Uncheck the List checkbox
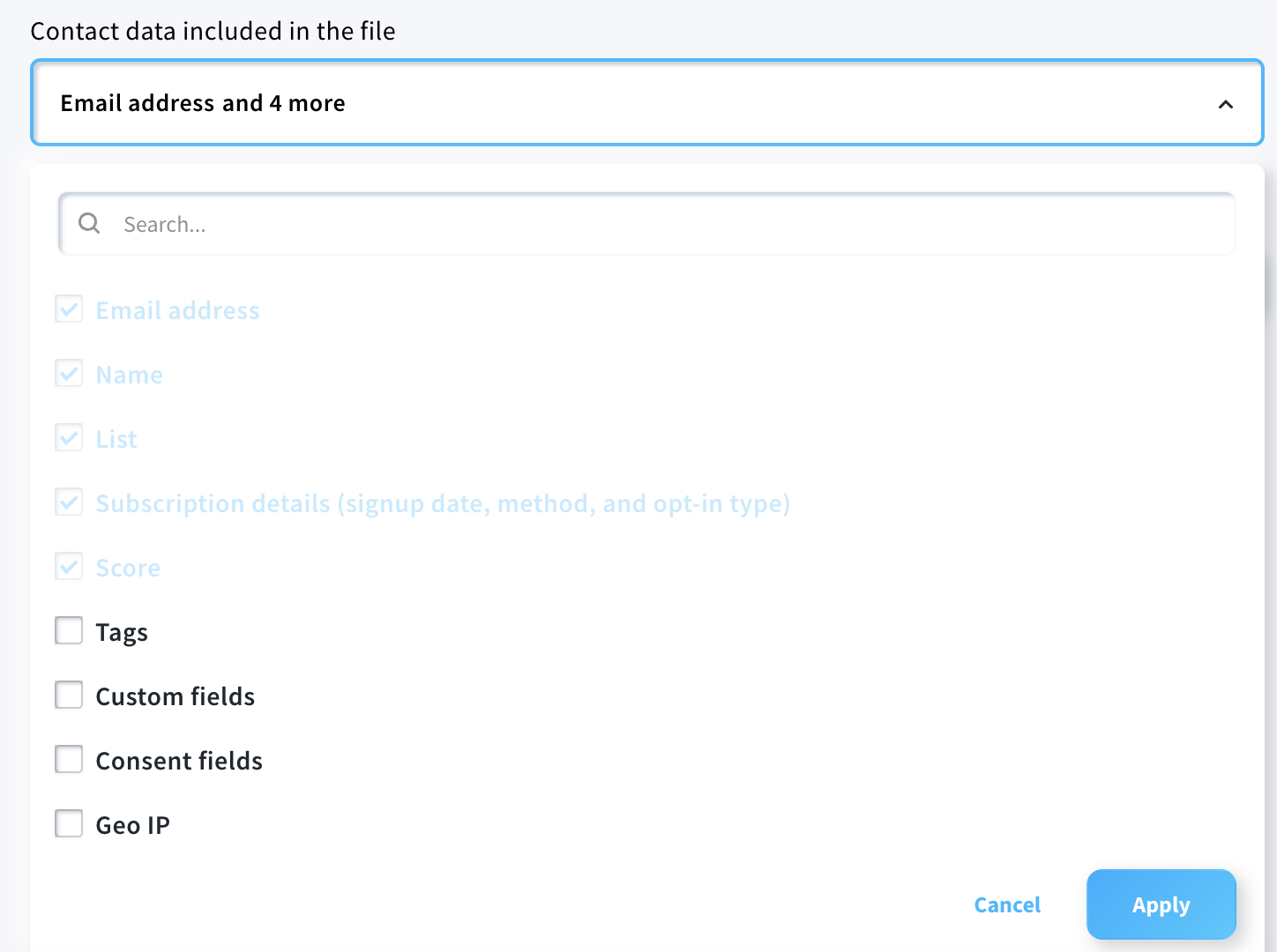 point(69,438)
